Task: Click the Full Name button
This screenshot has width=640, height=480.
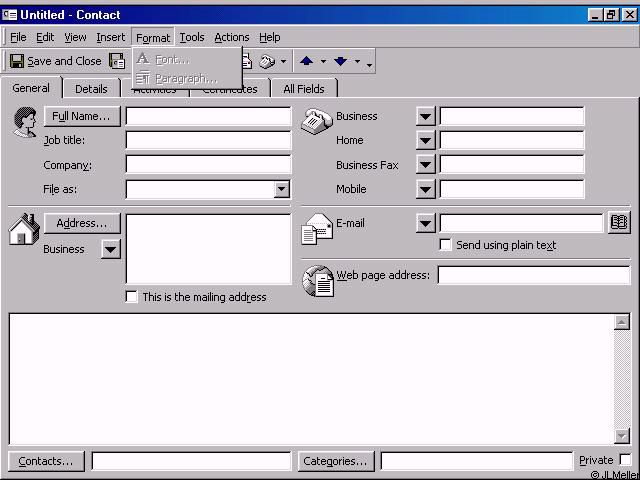Action: pos(82,116)
